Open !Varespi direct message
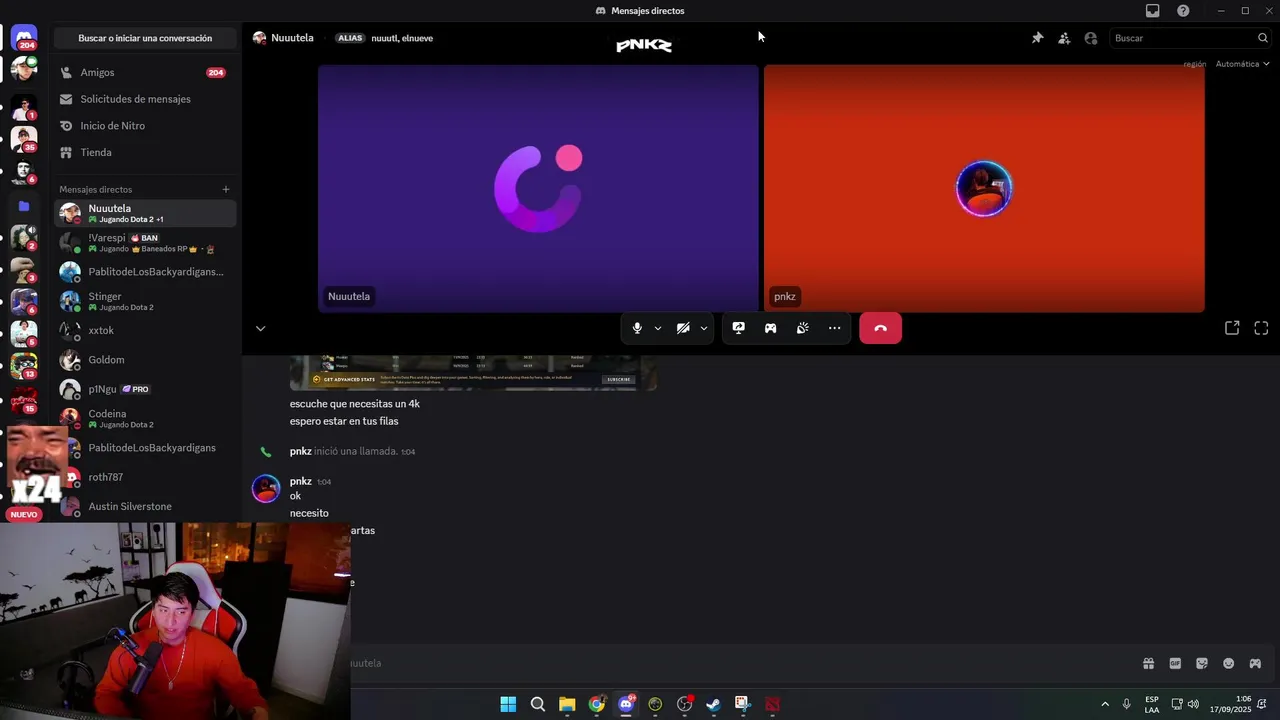The height and width of the screenshot is (720, 1280). point(145,243)
